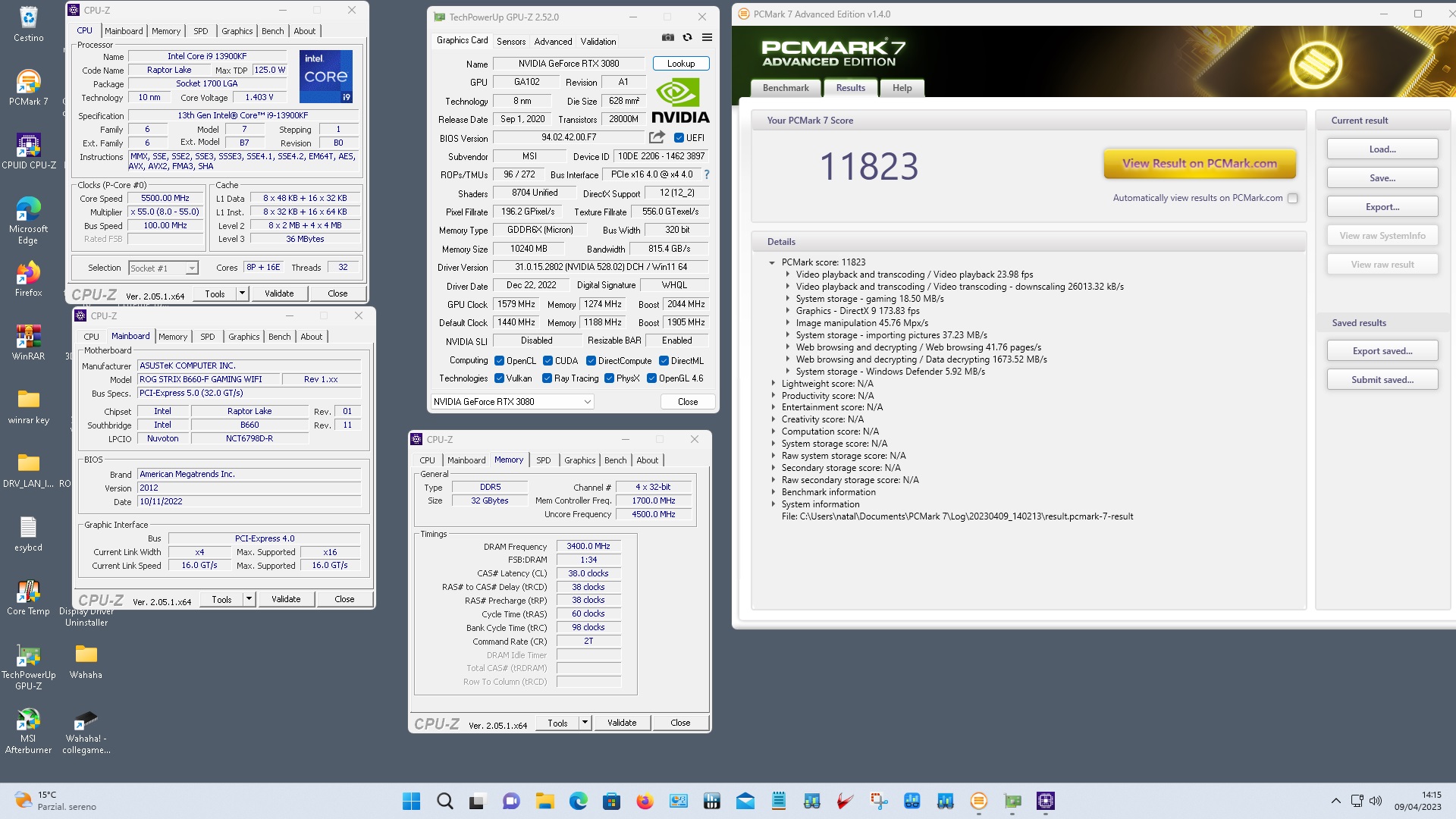
Task: Click the CPU-Z Specification field
Action: [x=243, y=116]
